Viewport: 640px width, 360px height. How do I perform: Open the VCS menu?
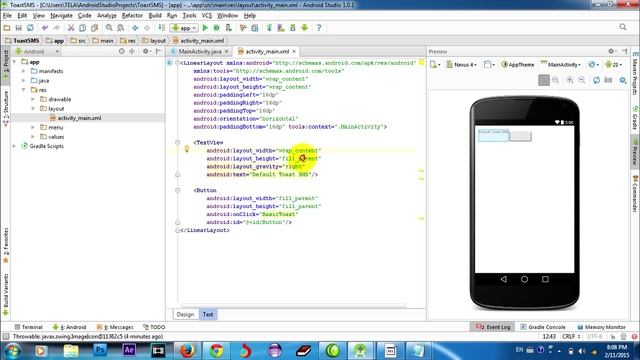(207, 16)
